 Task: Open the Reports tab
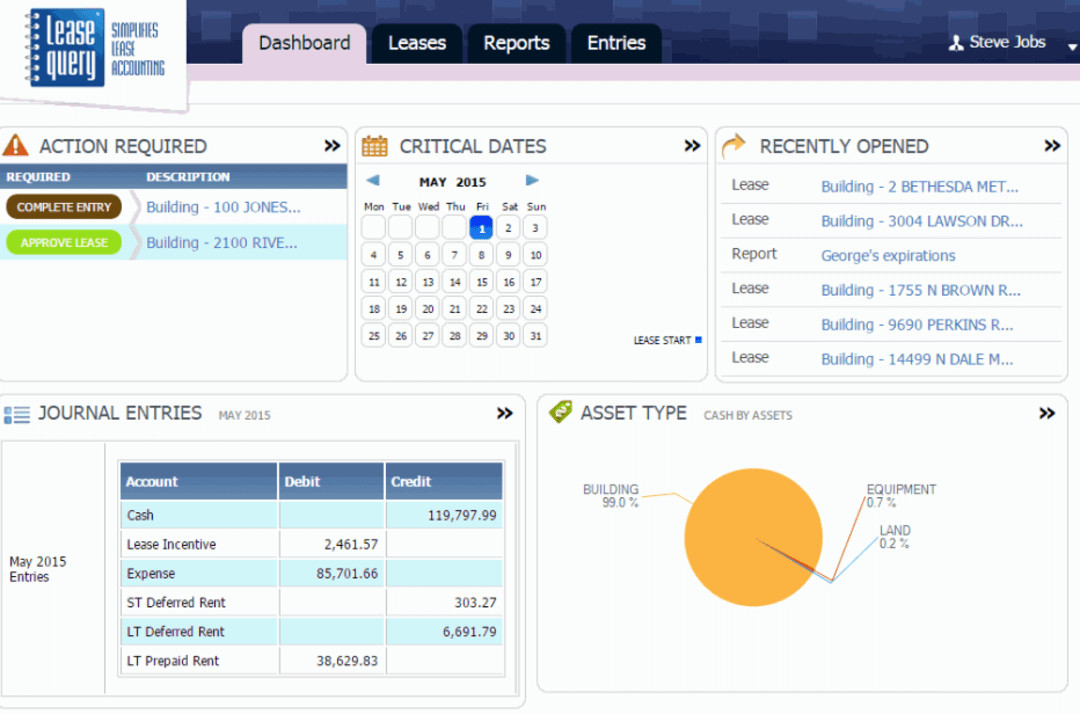coord(516,43)
